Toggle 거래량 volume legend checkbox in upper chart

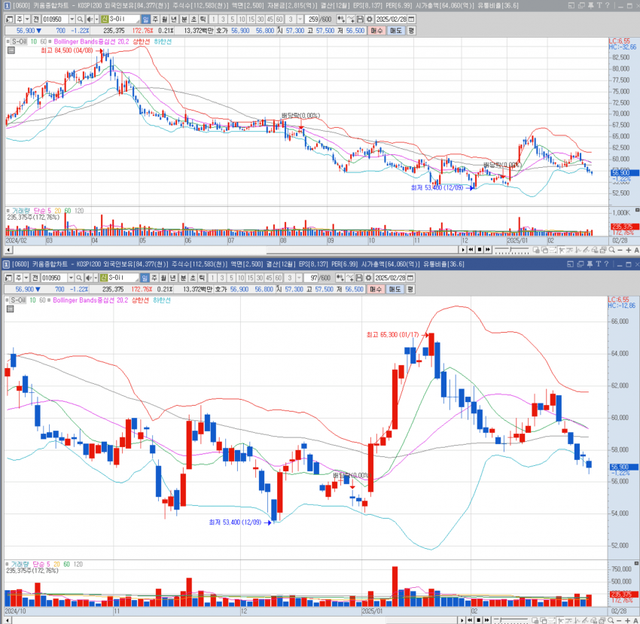(7, 210)
